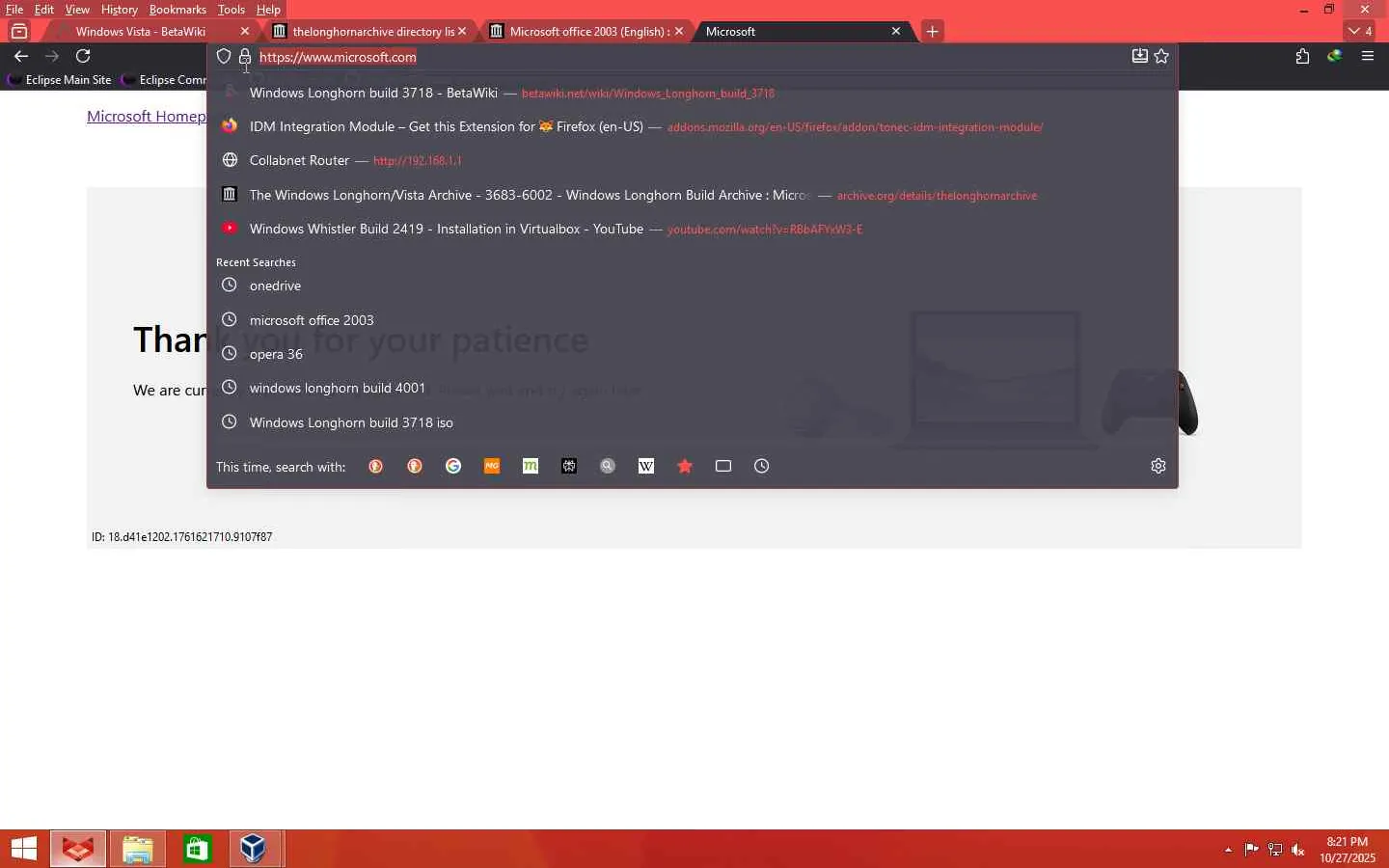
Task: Click the address bar URL field
Action: [690, 57]
